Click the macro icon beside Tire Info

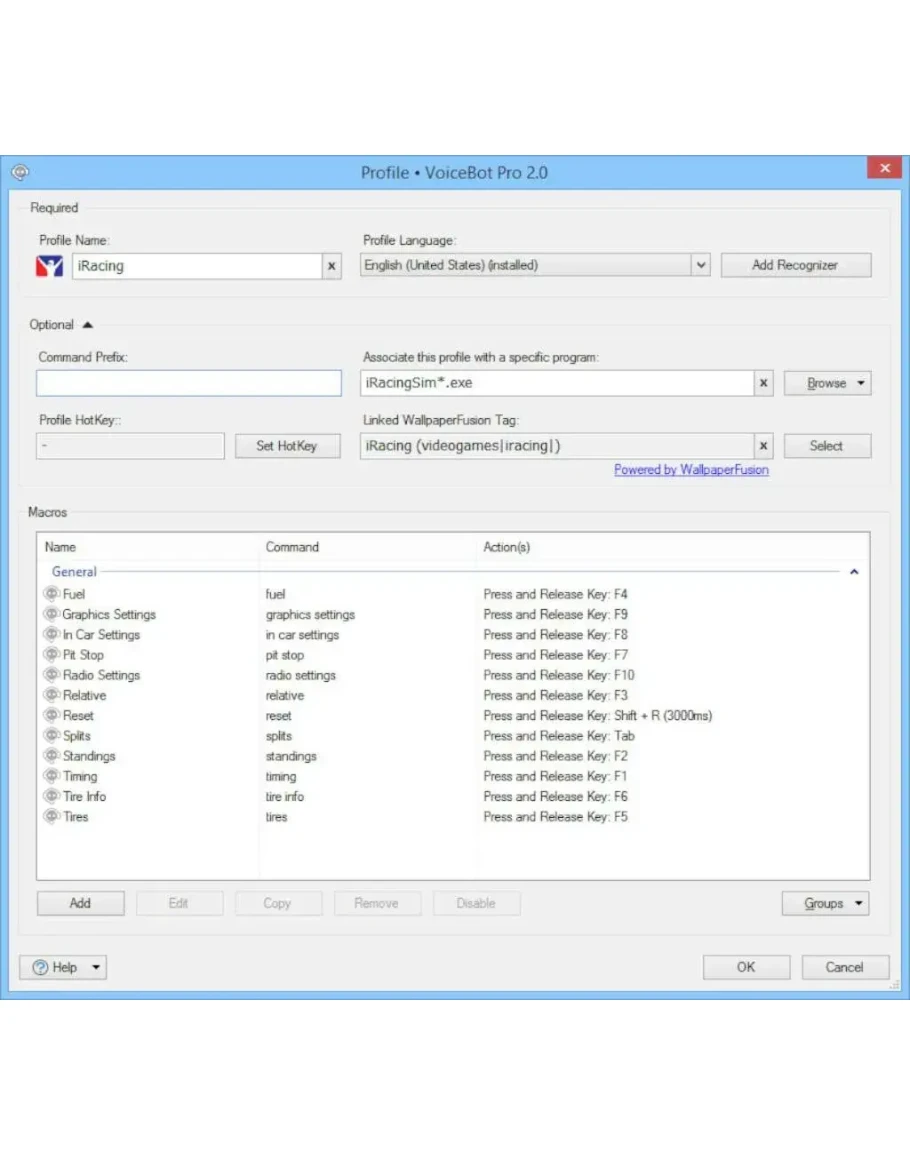click(x=52, y=796)
